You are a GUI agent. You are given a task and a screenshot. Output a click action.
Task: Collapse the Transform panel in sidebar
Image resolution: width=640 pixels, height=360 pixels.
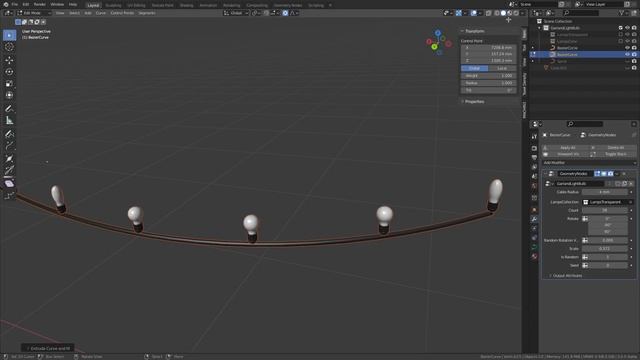click(x=462, y=31)
